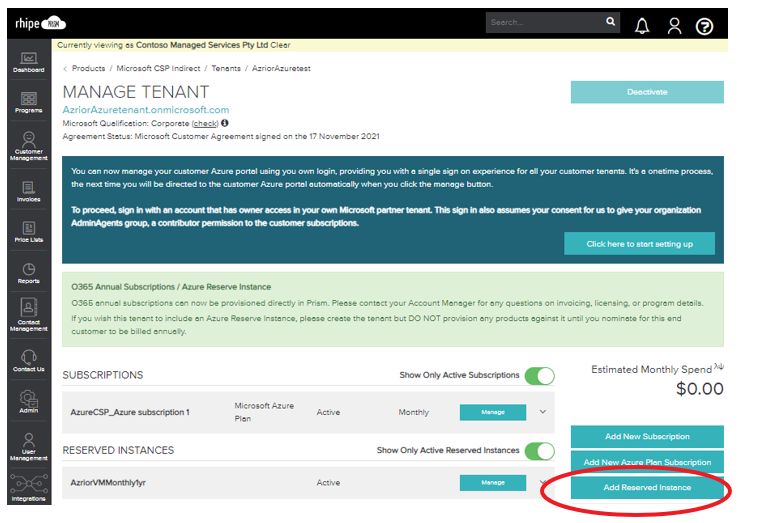Expand the AzureCSP_Azure subscription 1 row
The width and height of the screenshot is (764, 523).
tap(543, 412)
